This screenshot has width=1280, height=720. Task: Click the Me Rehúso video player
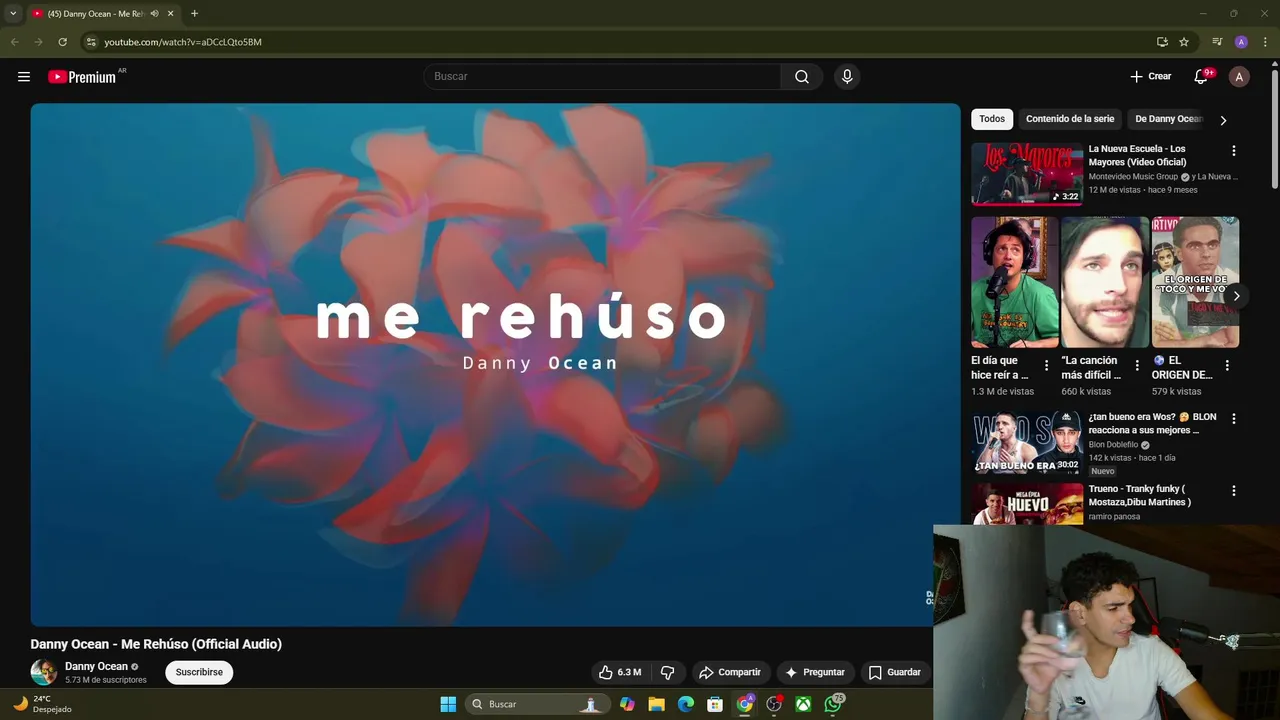(x=495, y=365)
